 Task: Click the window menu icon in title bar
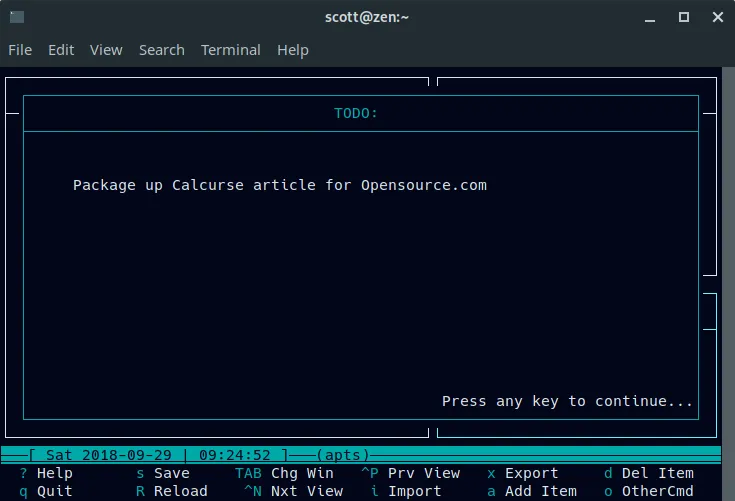18,17
